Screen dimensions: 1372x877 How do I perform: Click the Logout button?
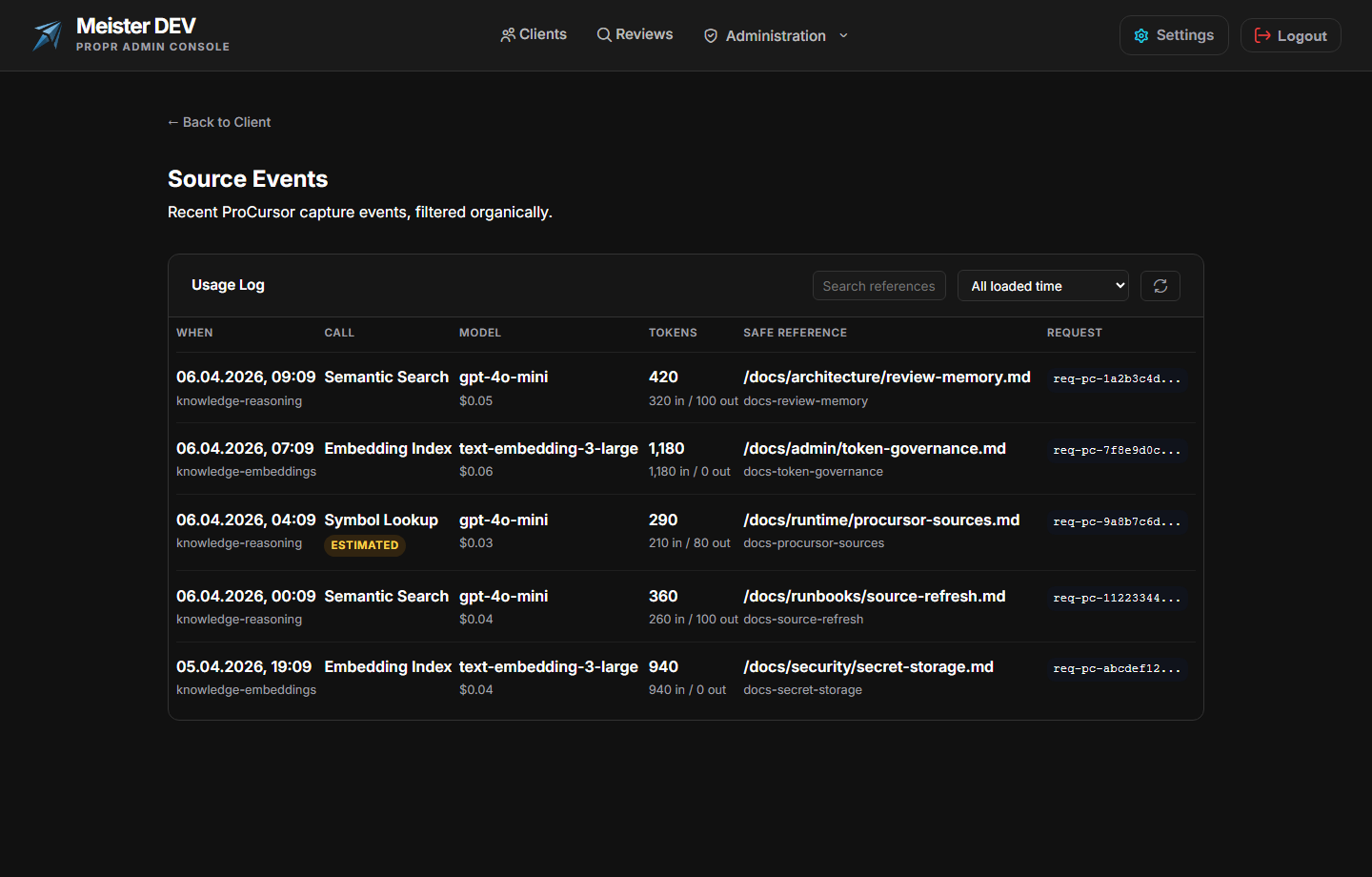pos(1291,35)
